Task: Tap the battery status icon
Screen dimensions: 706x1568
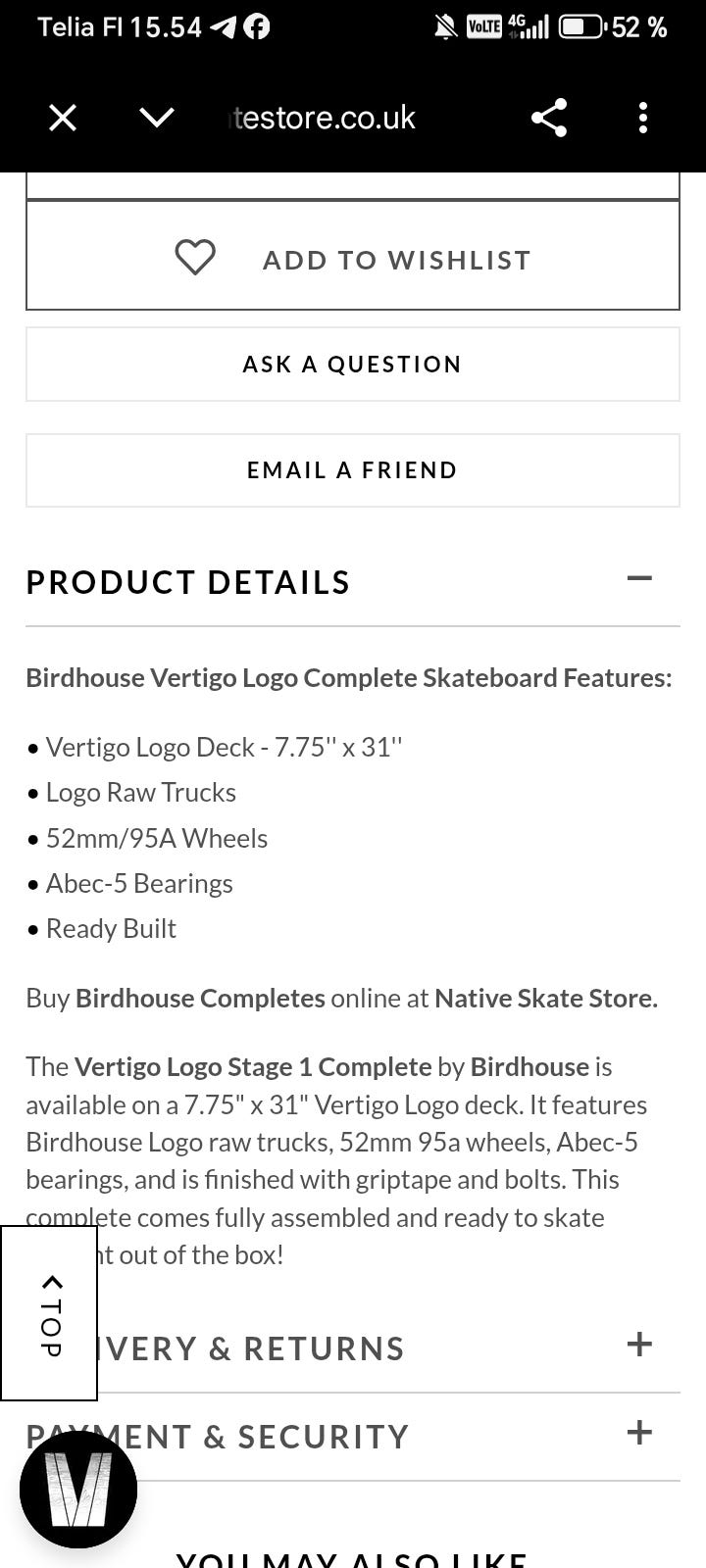Action: [580, 26]
